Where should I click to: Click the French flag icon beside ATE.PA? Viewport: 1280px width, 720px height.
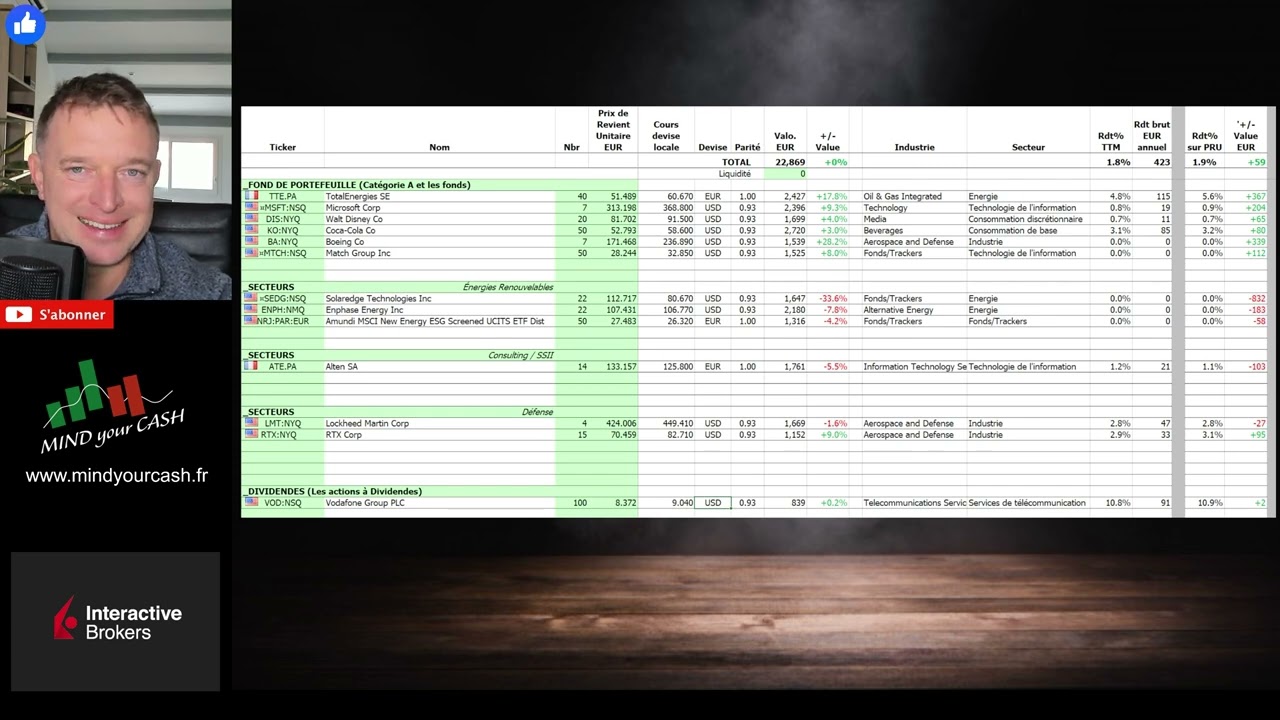click(251, 366)
